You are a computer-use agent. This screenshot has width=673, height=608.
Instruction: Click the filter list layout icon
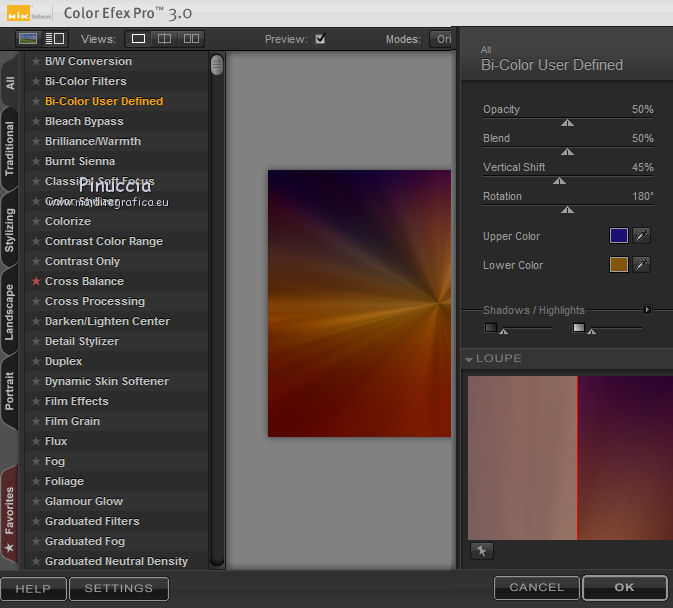pyautogui.click(x=54, y=39)
